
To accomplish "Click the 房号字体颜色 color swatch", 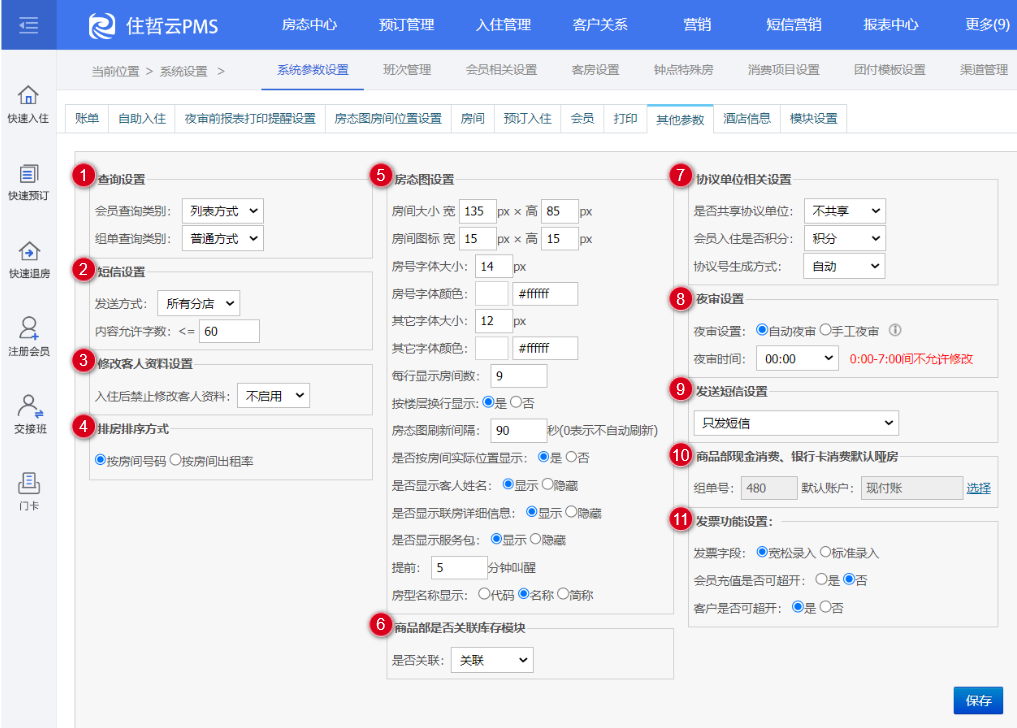I will click(492, 293).
